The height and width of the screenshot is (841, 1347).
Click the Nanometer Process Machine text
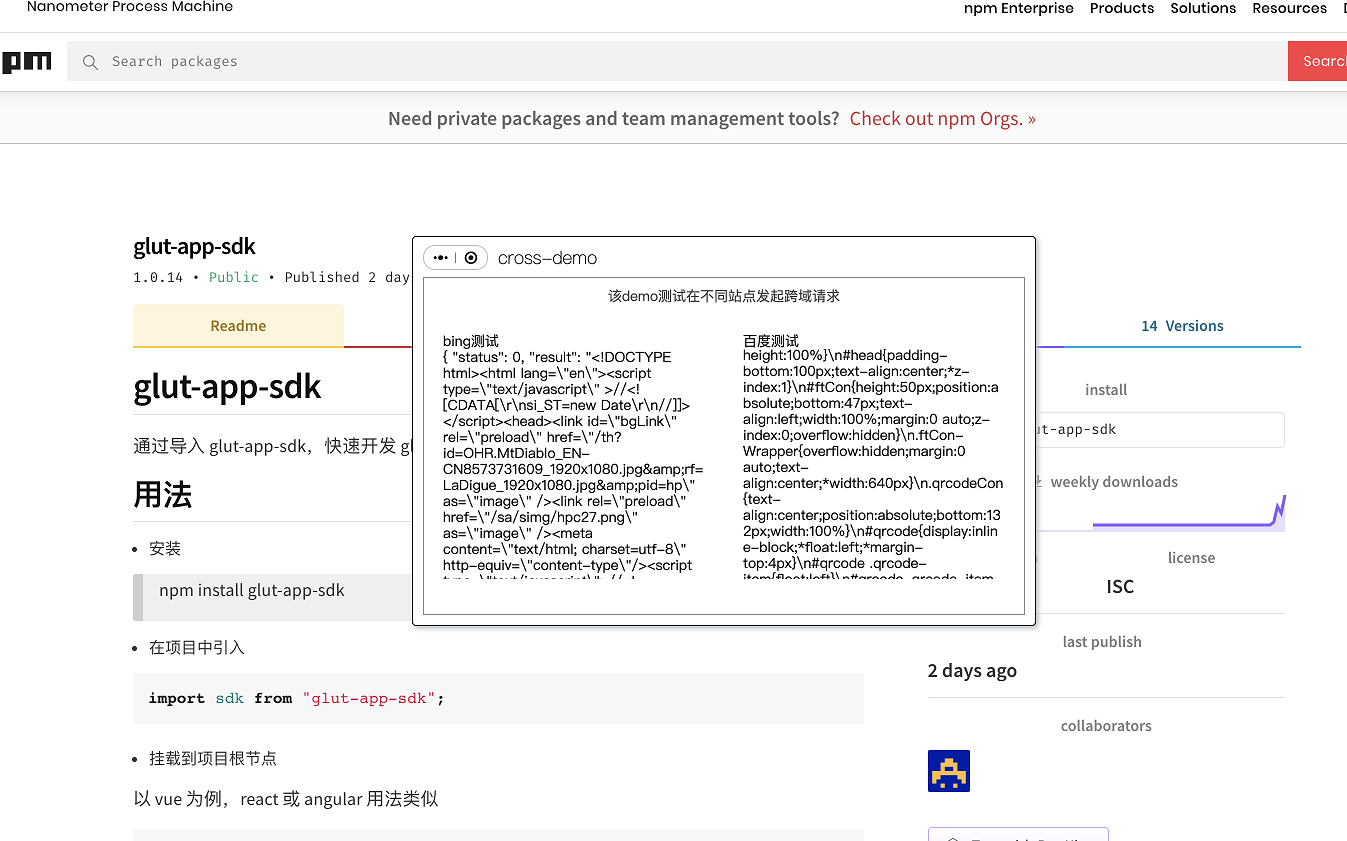[x=130, y=7]
